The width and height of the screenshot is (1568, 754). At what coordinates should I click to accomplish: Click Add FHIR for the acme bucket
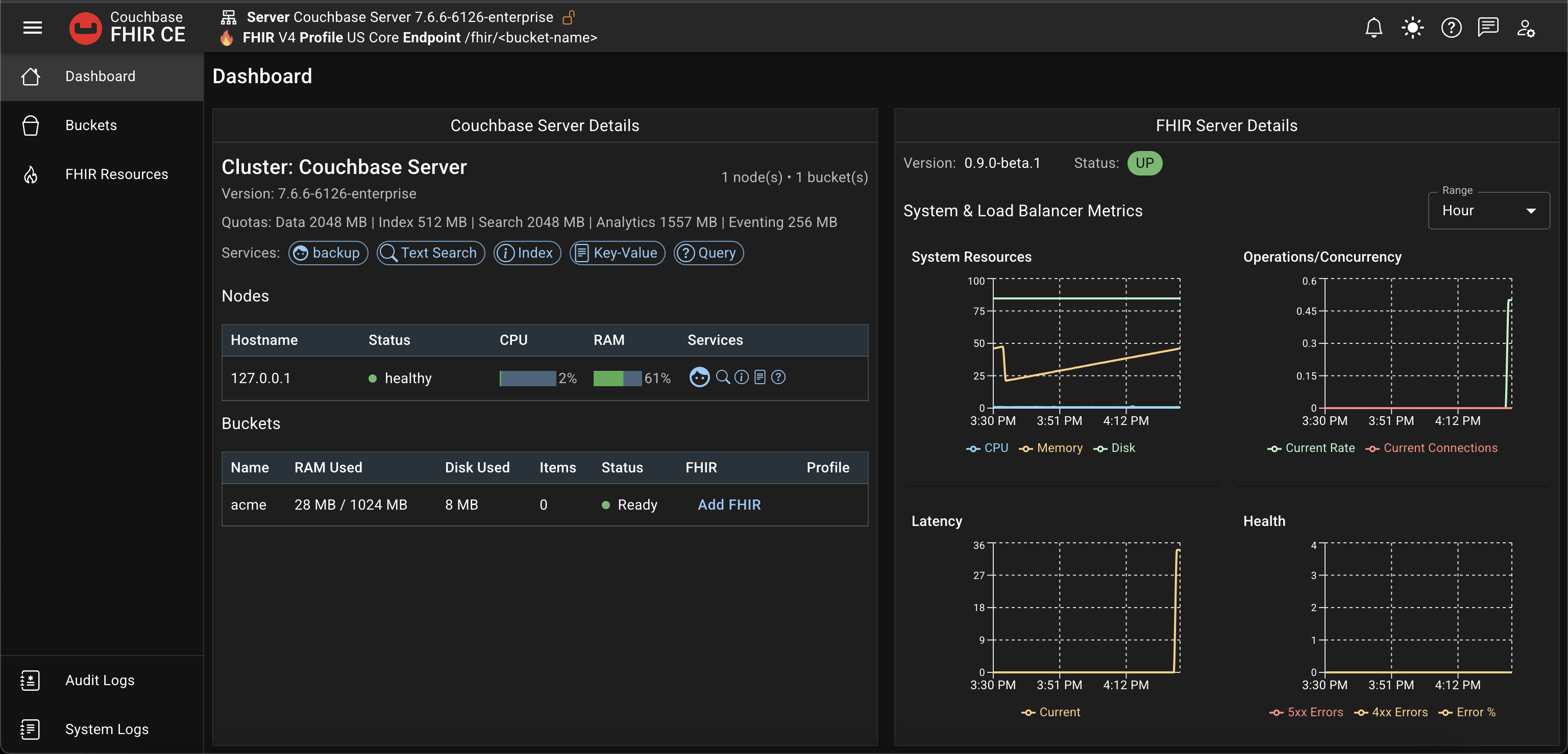pyautogui.click(x=728, y=505)
